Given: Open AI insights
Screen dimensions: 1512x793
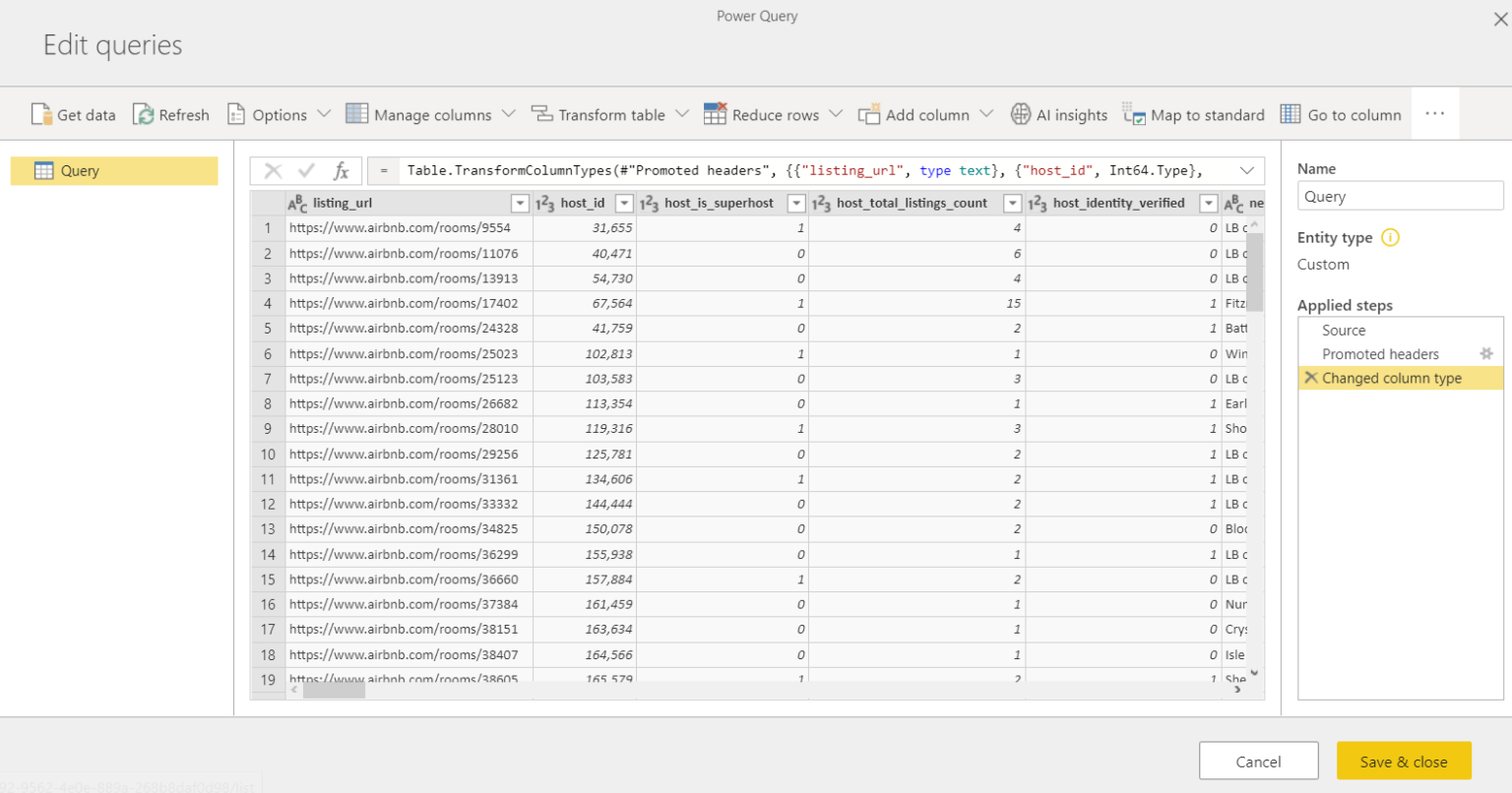Looking at the screenshot, I should (1020, 114).
